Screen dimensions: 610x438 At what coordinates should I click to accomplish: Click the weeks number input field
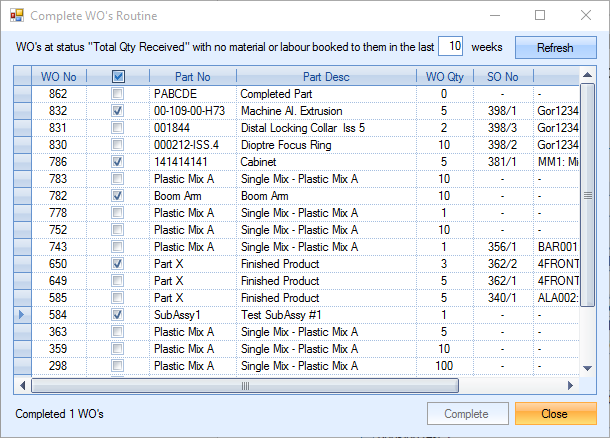tap(452, 46)
